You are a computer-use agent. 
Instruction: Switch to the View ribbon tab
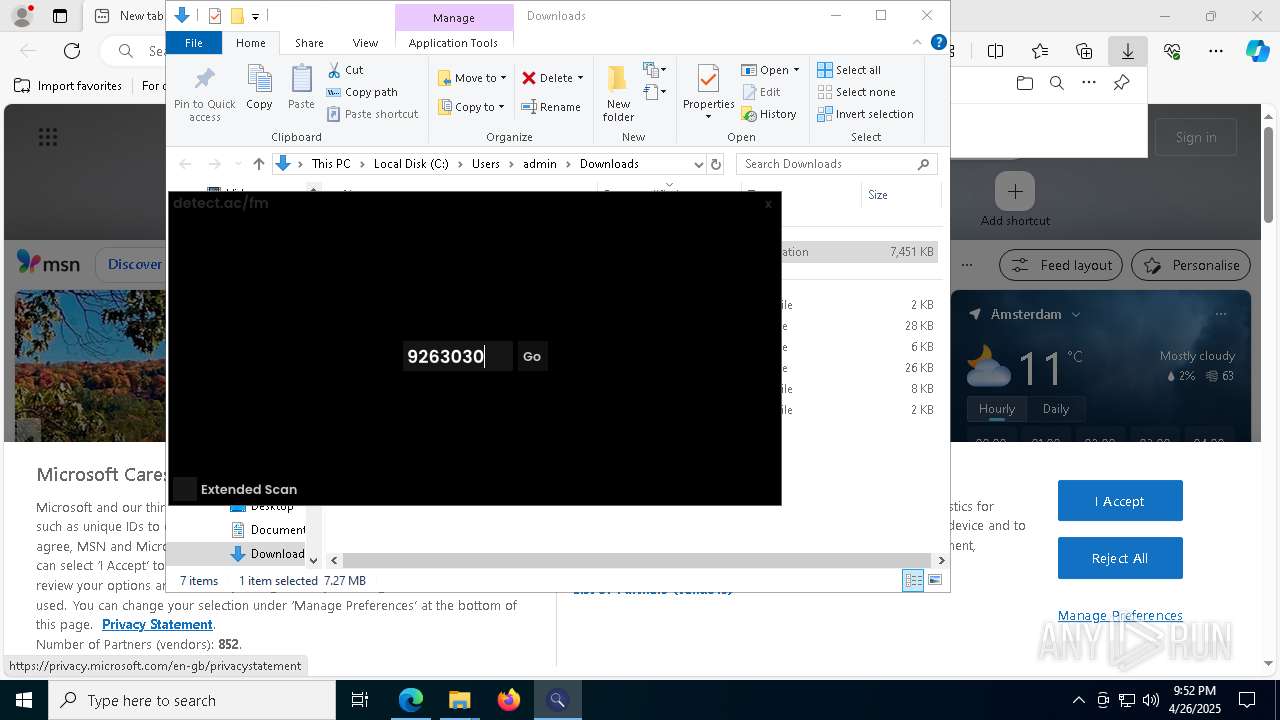[x=365, y=43]
